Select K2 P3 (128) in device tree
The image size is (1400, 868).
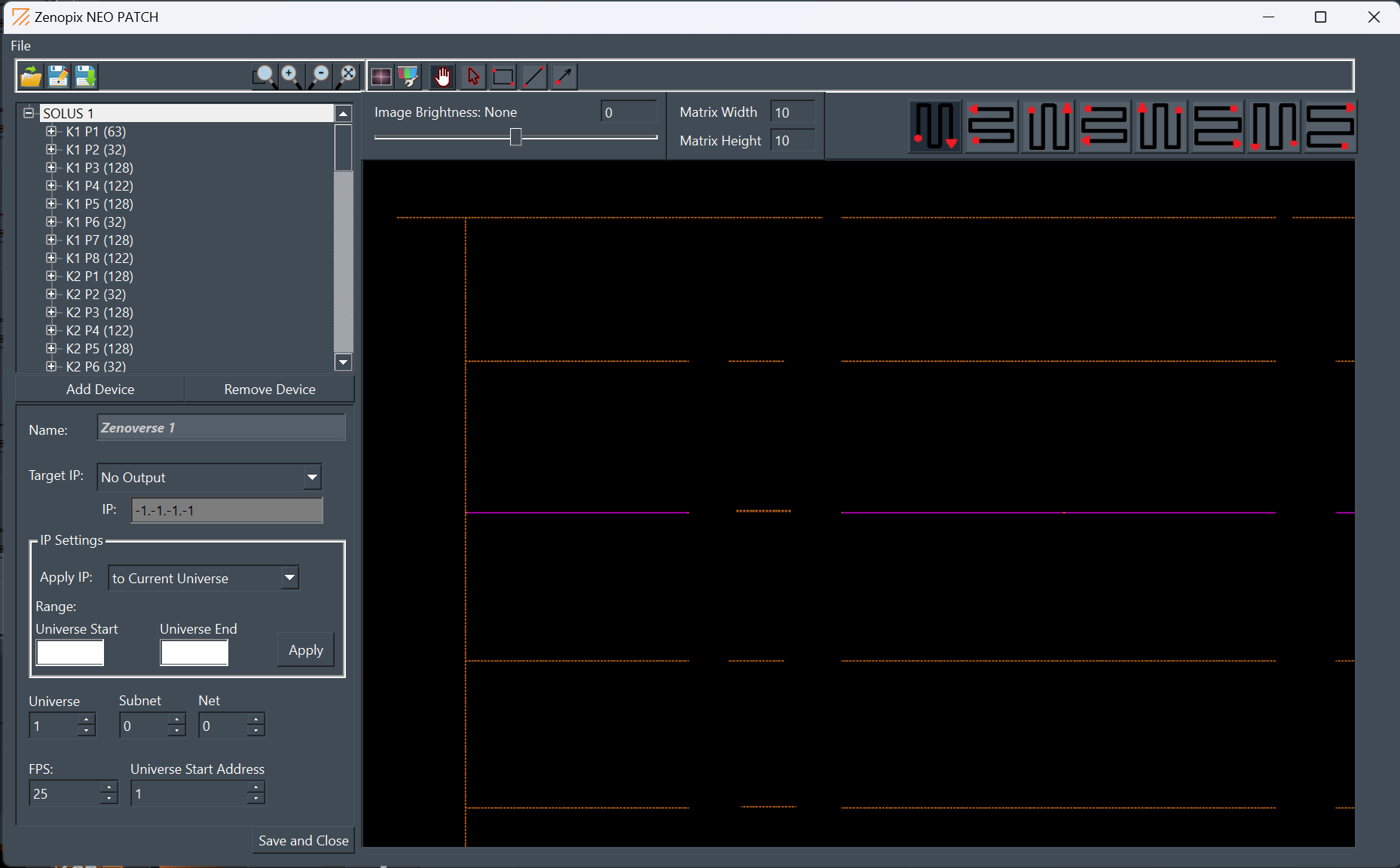(99, 313)
